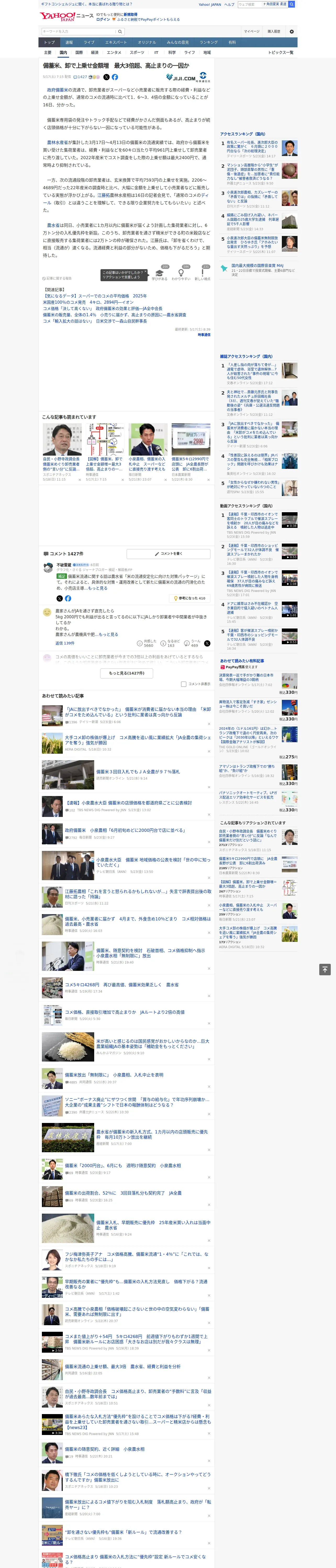Screen dimensions: 336x1568
Task: Click the なるほど 163 reaction face
Action: pos(171,643)
